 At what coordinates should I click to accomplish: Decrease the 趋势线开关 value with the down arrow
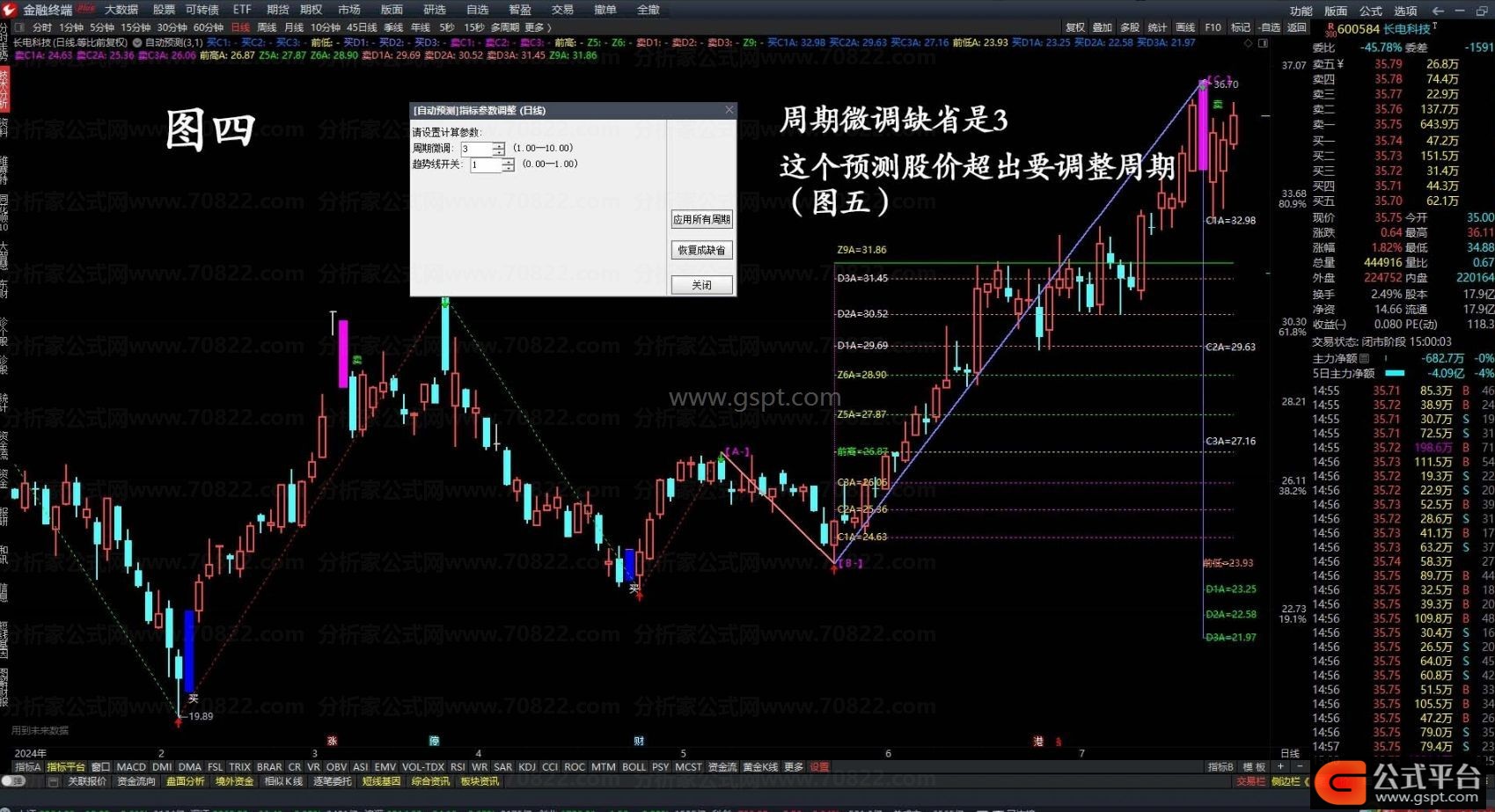tap(508, 168)
